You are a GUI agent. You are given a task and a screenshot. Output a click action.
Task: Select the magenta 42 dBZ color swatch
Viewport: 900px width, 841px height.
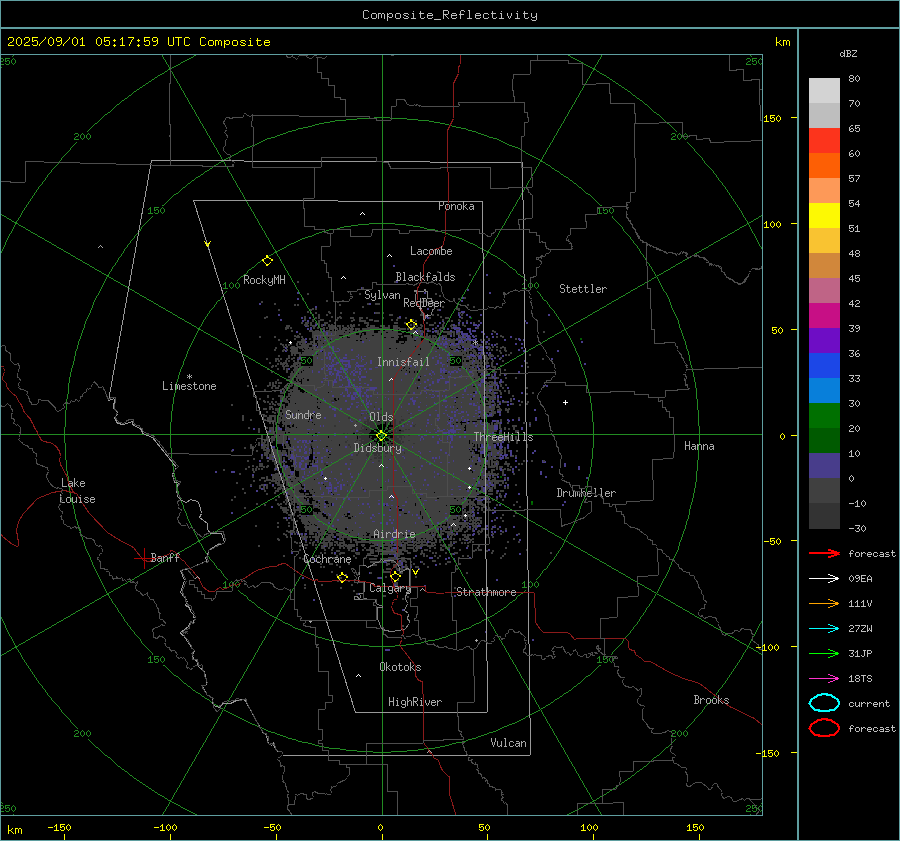824,316
